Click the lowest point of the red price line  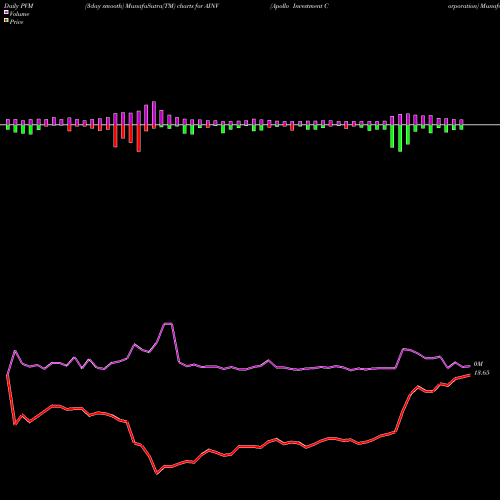157,473
